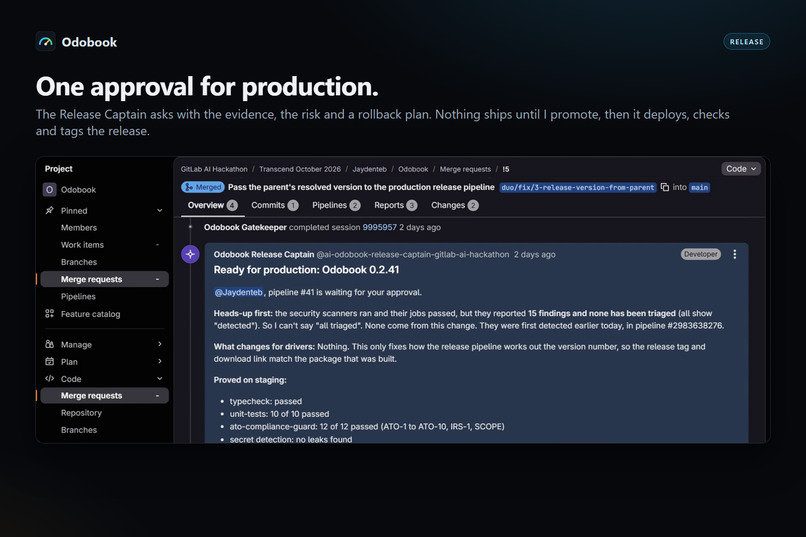806x537 pixels.
Task: Go to GitLab AI Hackathon breadcrumb
Action: click(214, 169)
